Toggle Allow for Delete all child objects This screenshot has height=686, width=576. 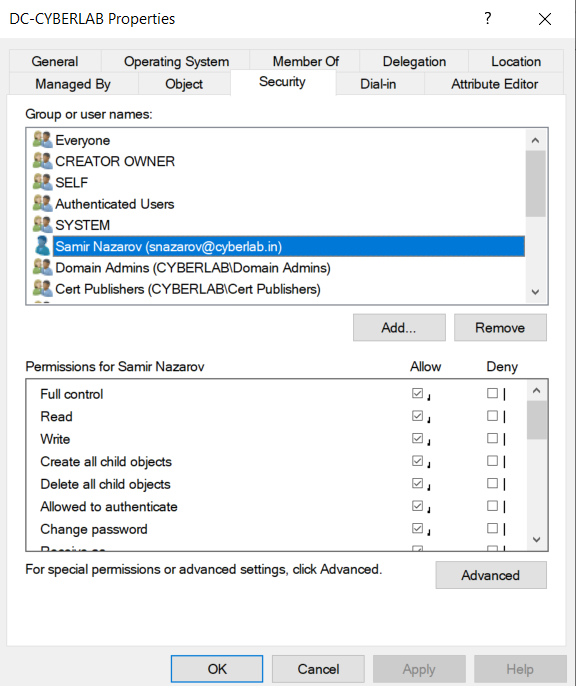coord(417,483)
